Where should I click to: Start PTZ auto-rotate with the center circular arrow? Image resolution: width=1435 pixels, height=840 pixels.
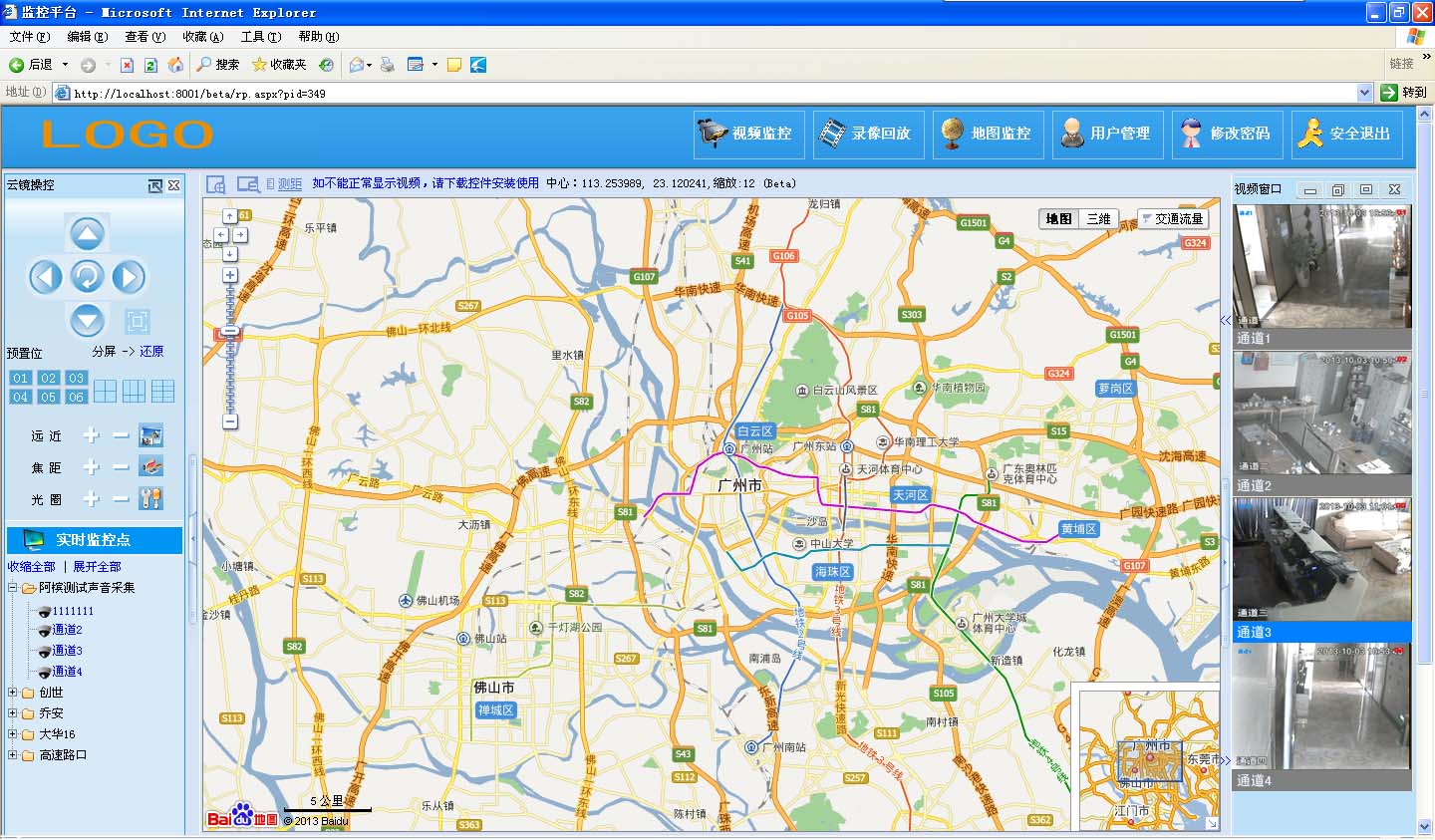tap(87, 277)
